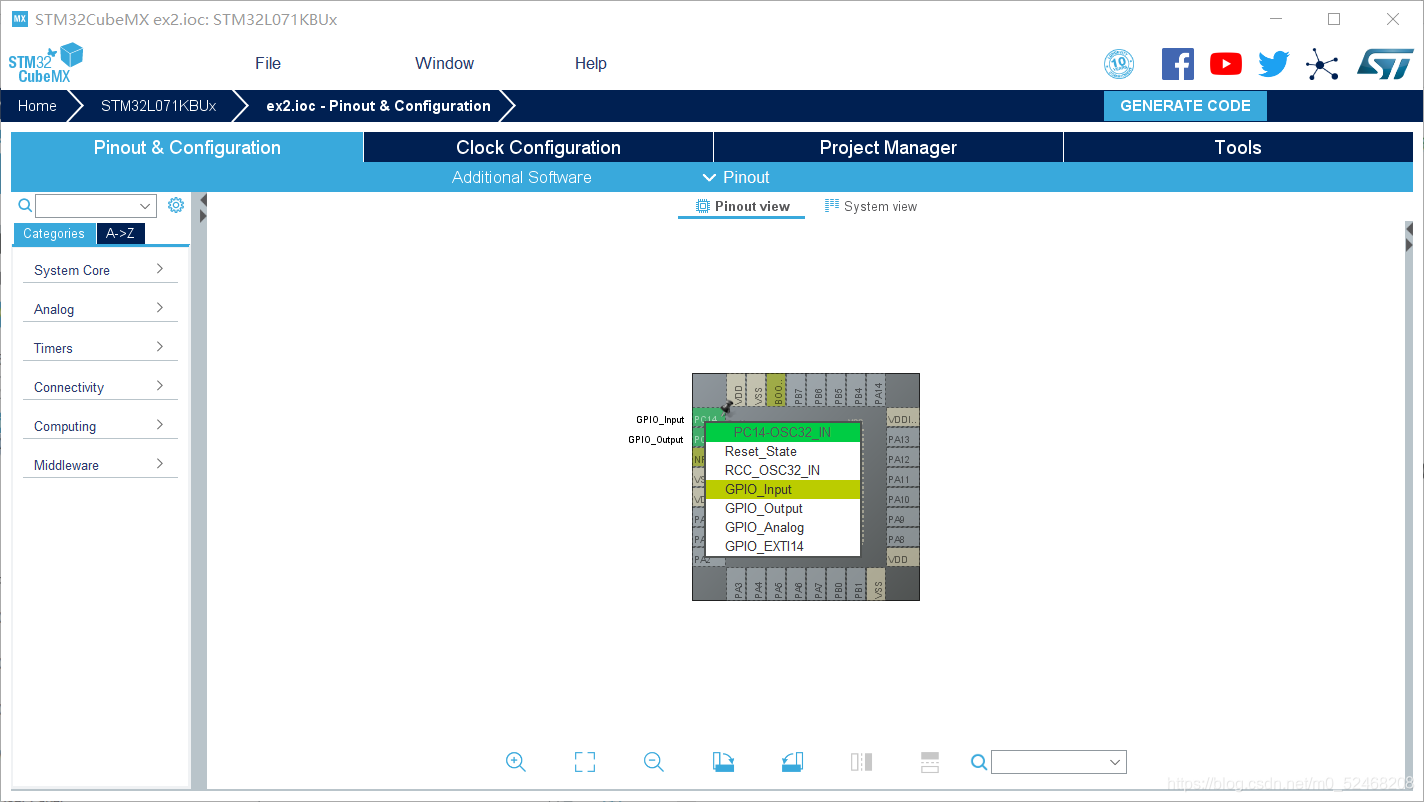Click pin PA9 on the chip
This screenshot has height=802, width=1424.
[902, 519]
